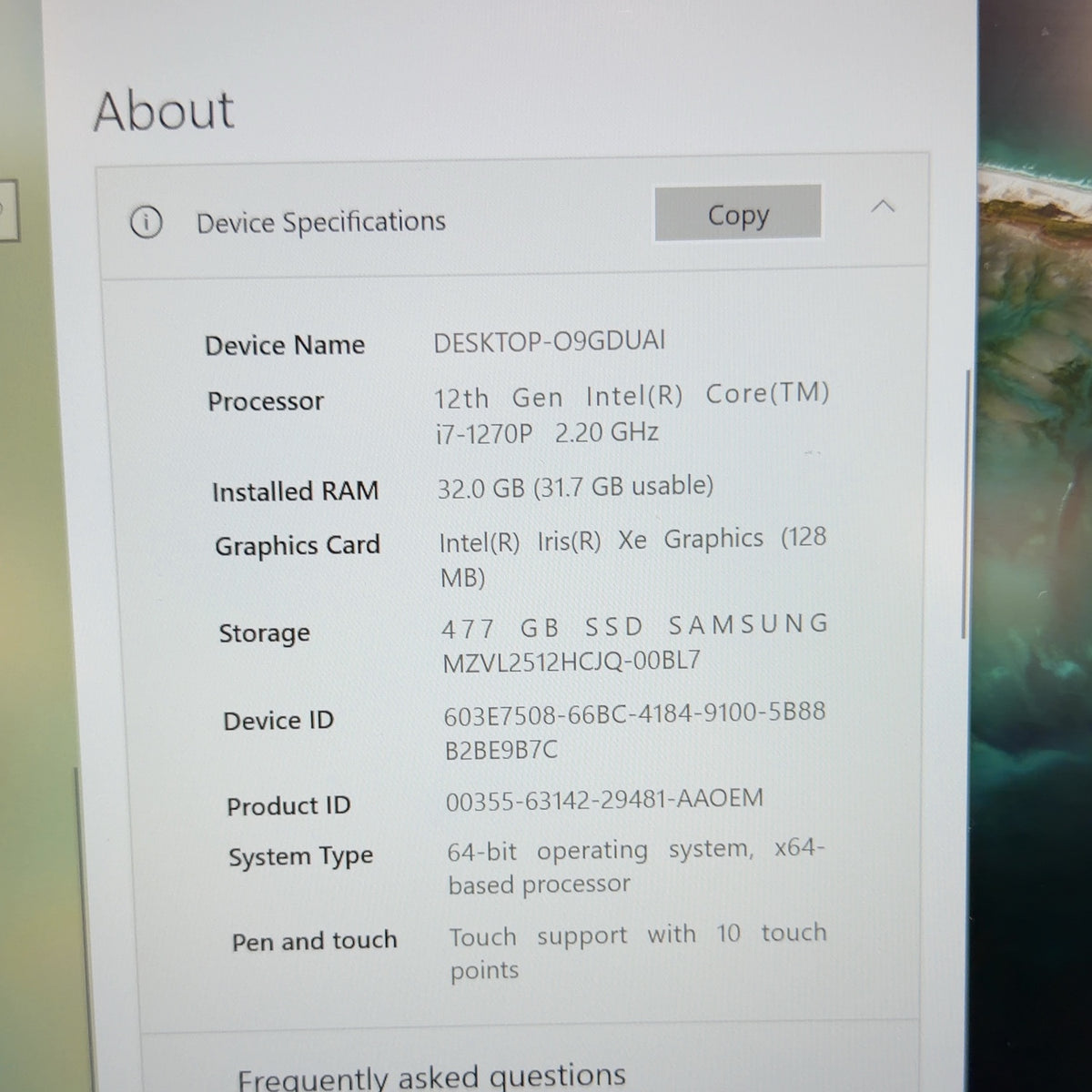This screenshot has height=1092, width=1092.
Task: Click the Device ID label
Action: click(278, 721)
